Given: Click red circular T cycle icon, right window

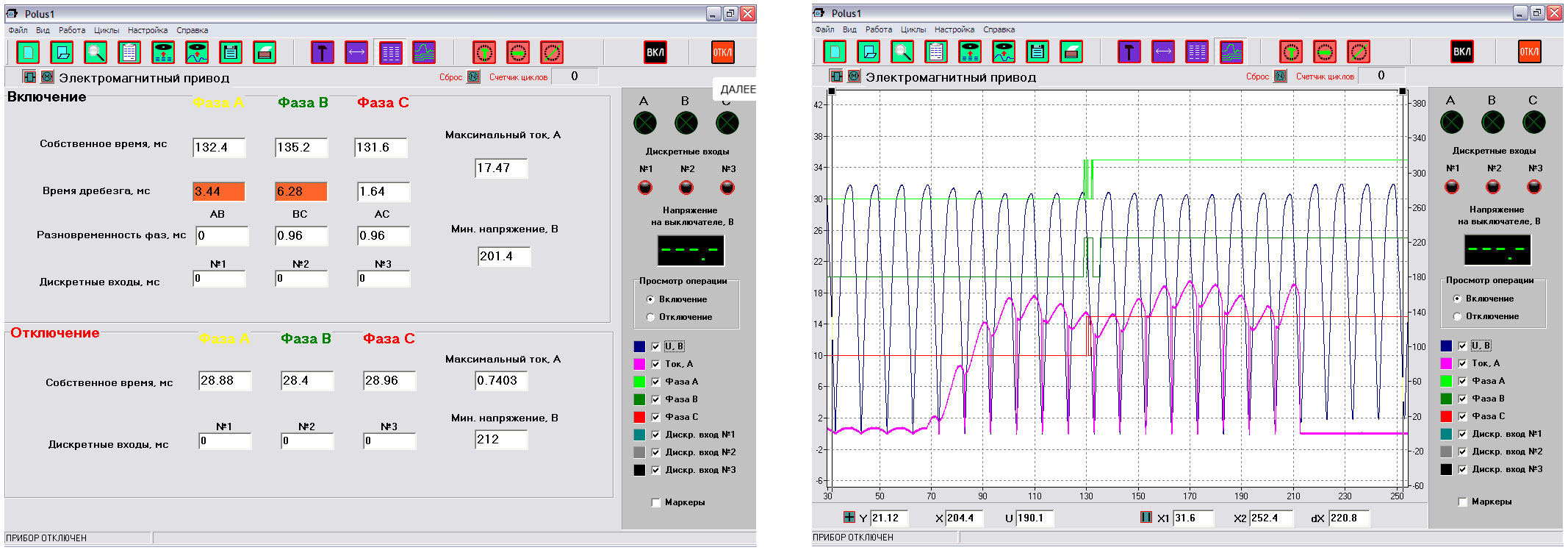Looking at the screenshot, I should [1291, 51].
